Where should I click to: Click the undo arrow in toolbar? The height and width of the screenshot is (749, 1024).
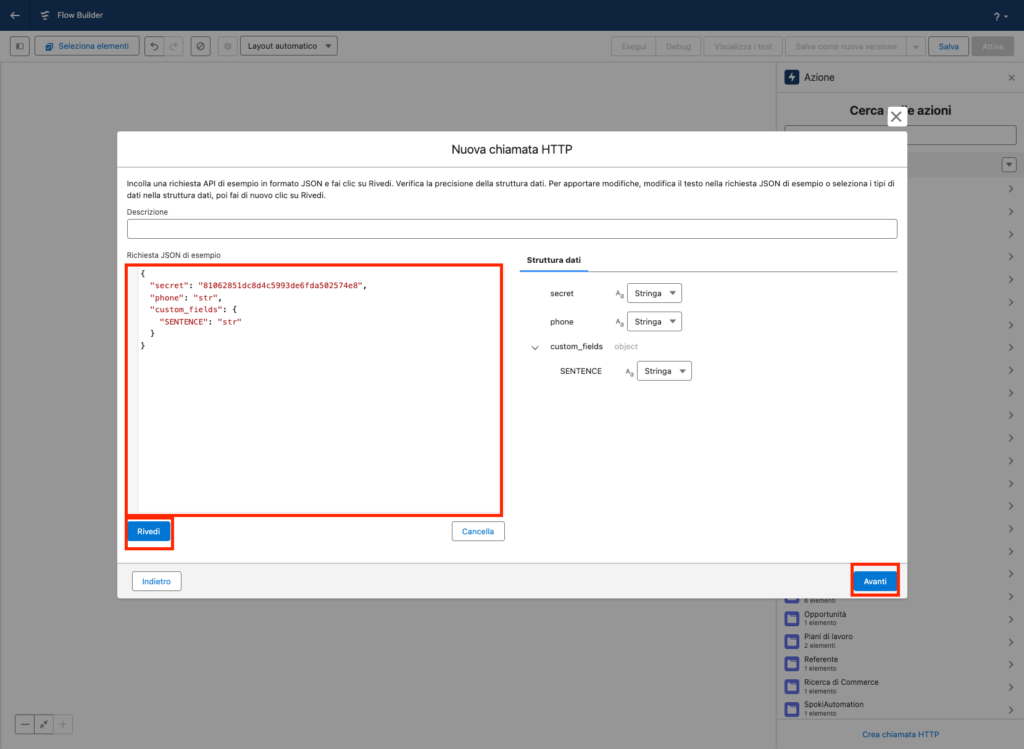[154, 46]
